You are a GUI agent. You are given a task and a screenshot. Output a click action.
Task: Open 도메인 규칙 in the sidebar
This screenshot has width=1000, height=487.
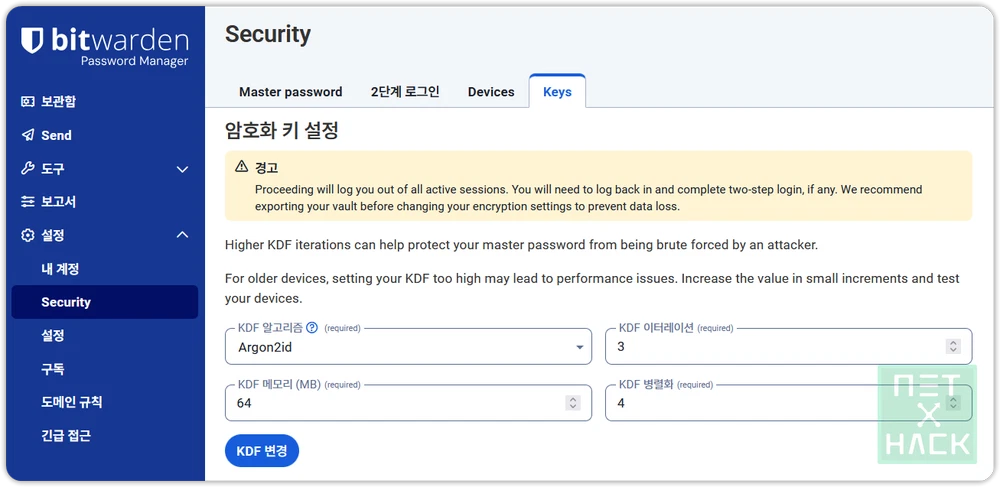pos(71,402)
